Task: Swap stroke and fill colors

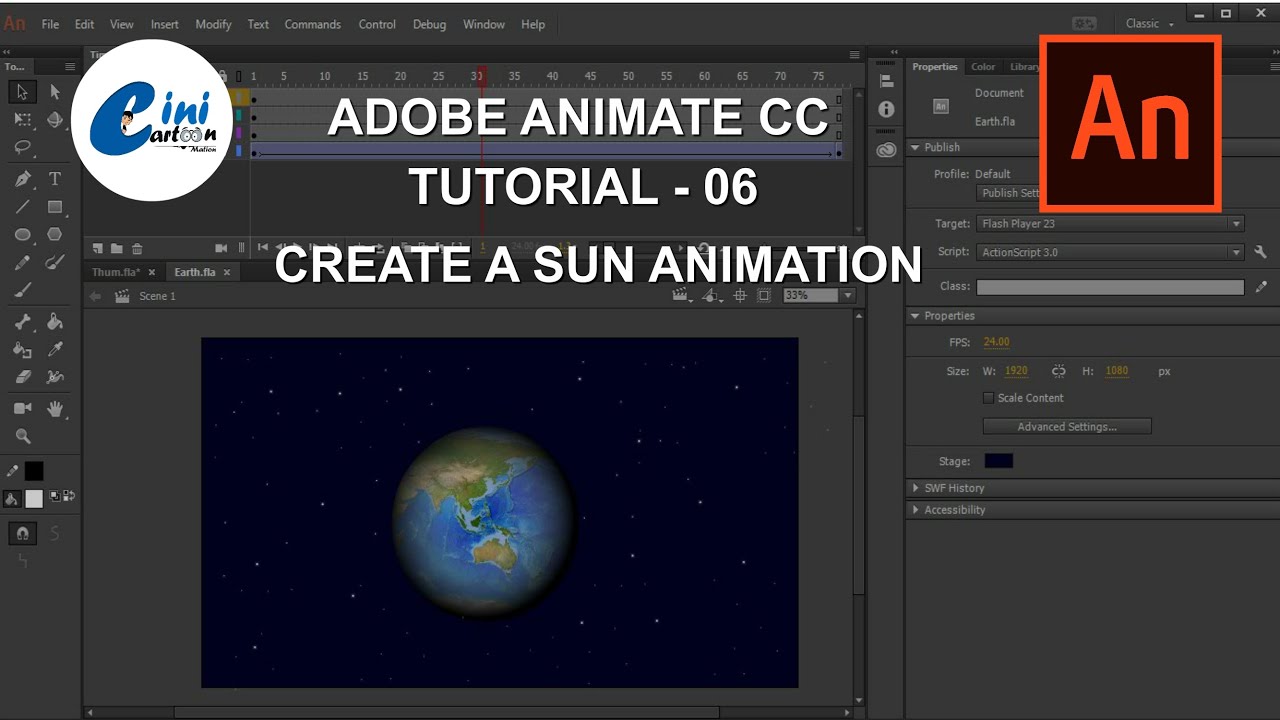Action: 70,496
